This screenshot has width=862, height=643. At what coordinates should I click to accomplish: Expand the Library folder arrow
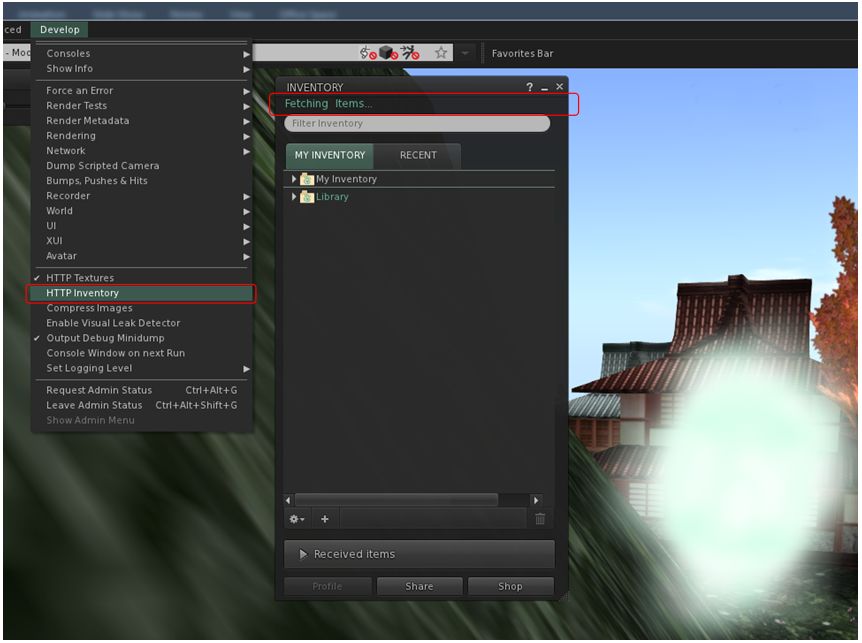pyautogui.click(x=294, y=197)
